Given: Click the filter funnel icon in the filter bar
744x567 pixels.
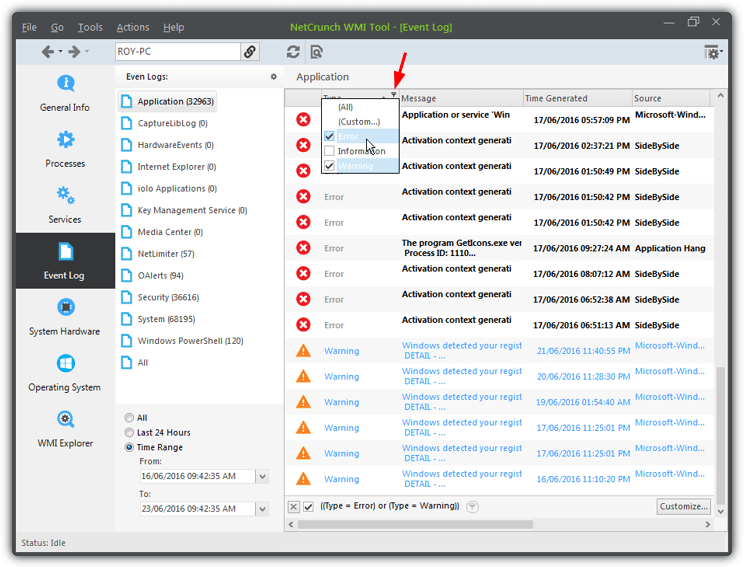Looking at the screenshot, I should [x=472, y=507].
